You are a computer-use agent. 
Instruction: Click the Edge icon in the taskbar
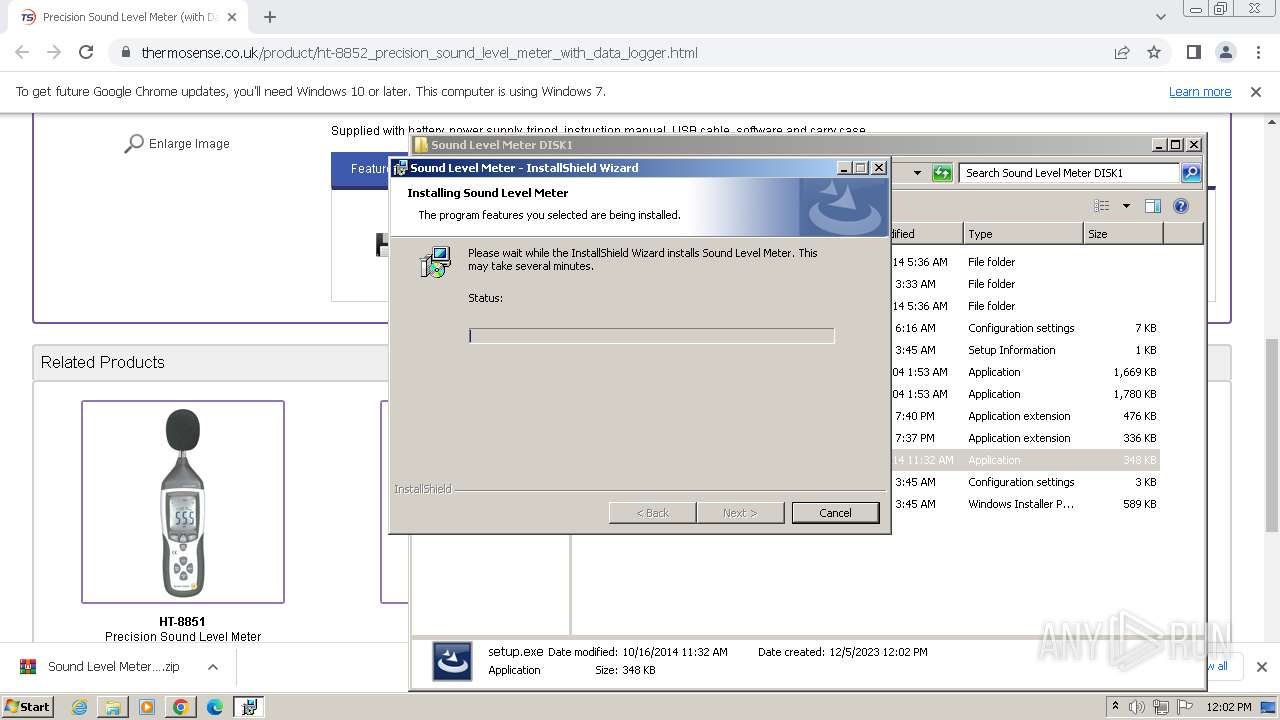pos(215,707)
